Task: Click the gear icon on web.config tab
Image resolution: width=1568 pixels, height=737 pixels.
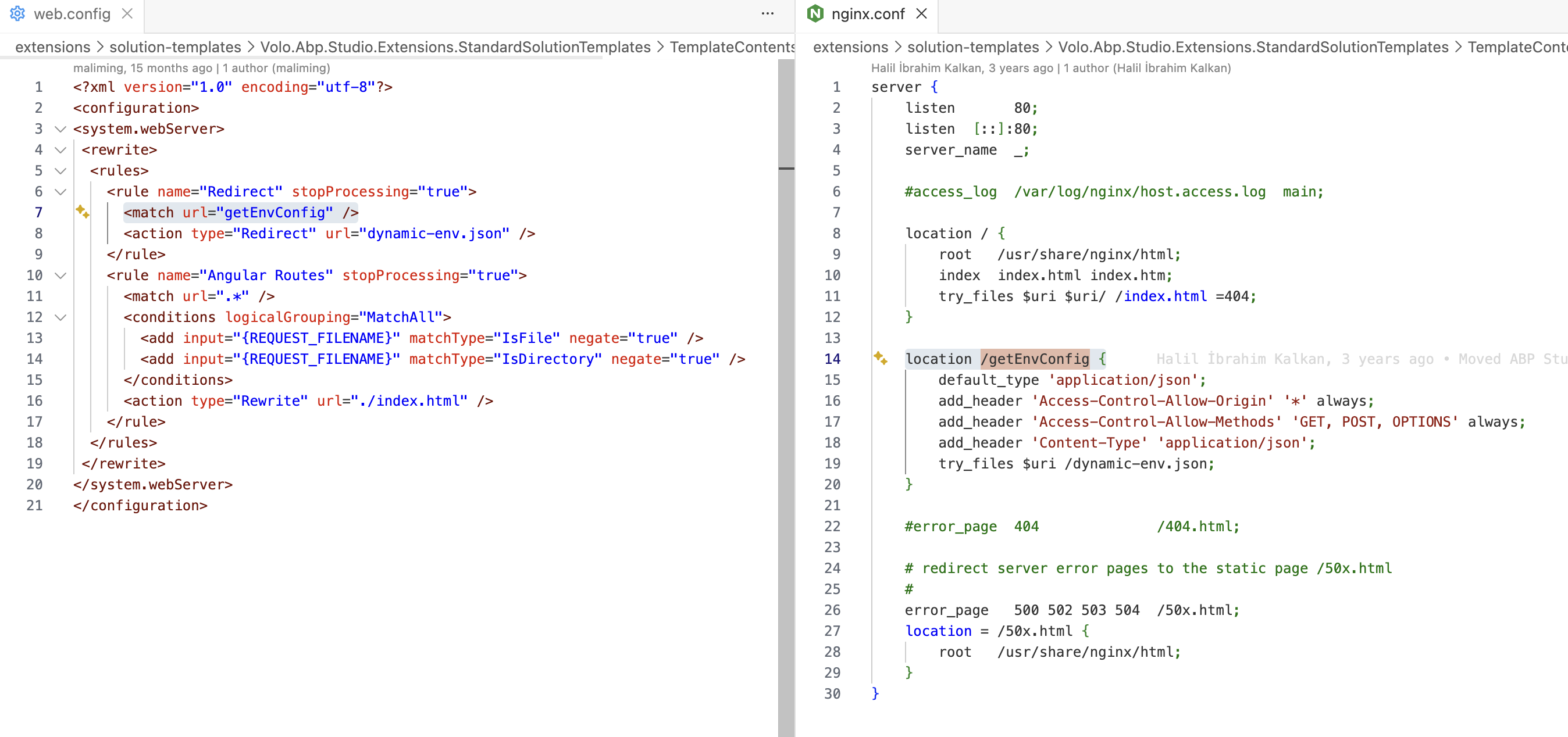Action: [x=17, y=13]
